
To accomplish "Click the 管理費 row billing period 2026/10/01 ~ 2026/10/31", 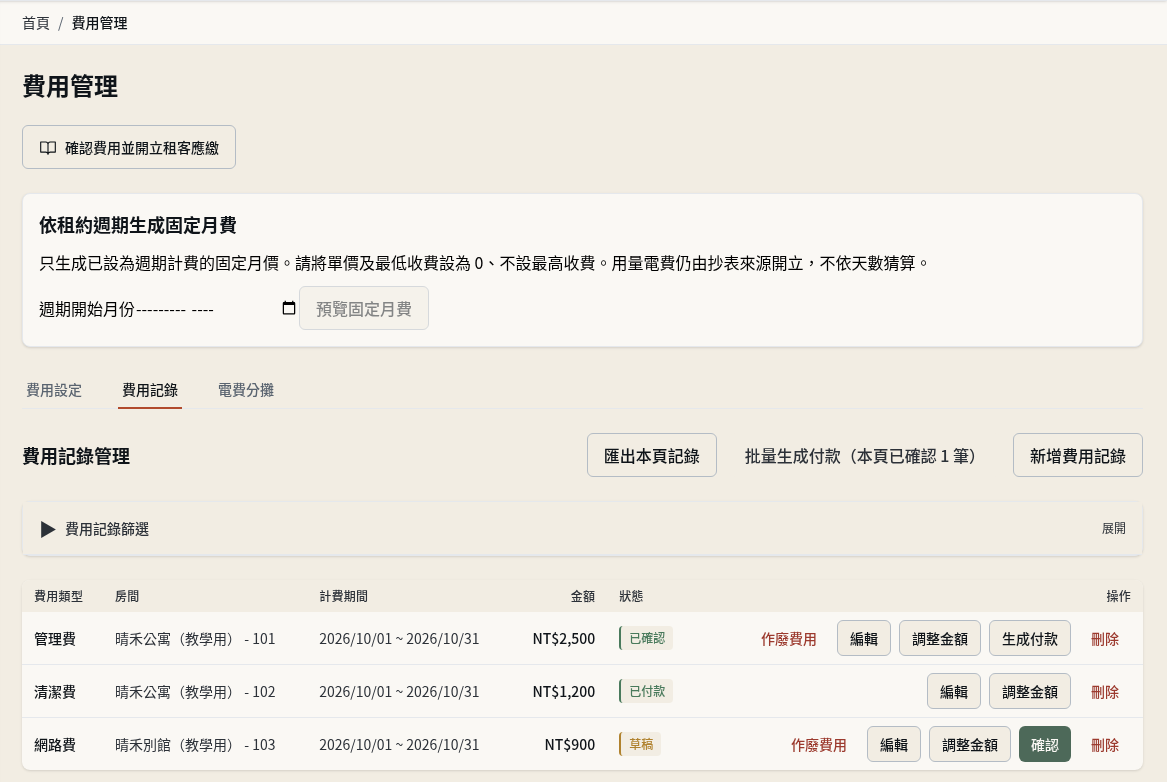I will pos(399,638).
